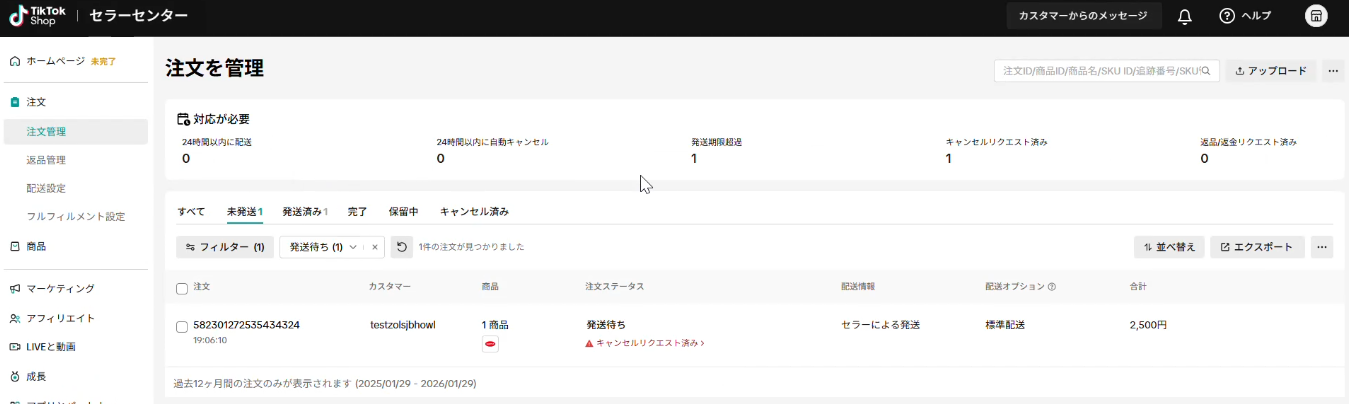Click the 未完了 badge next to ホームページ

pos(104,61)
